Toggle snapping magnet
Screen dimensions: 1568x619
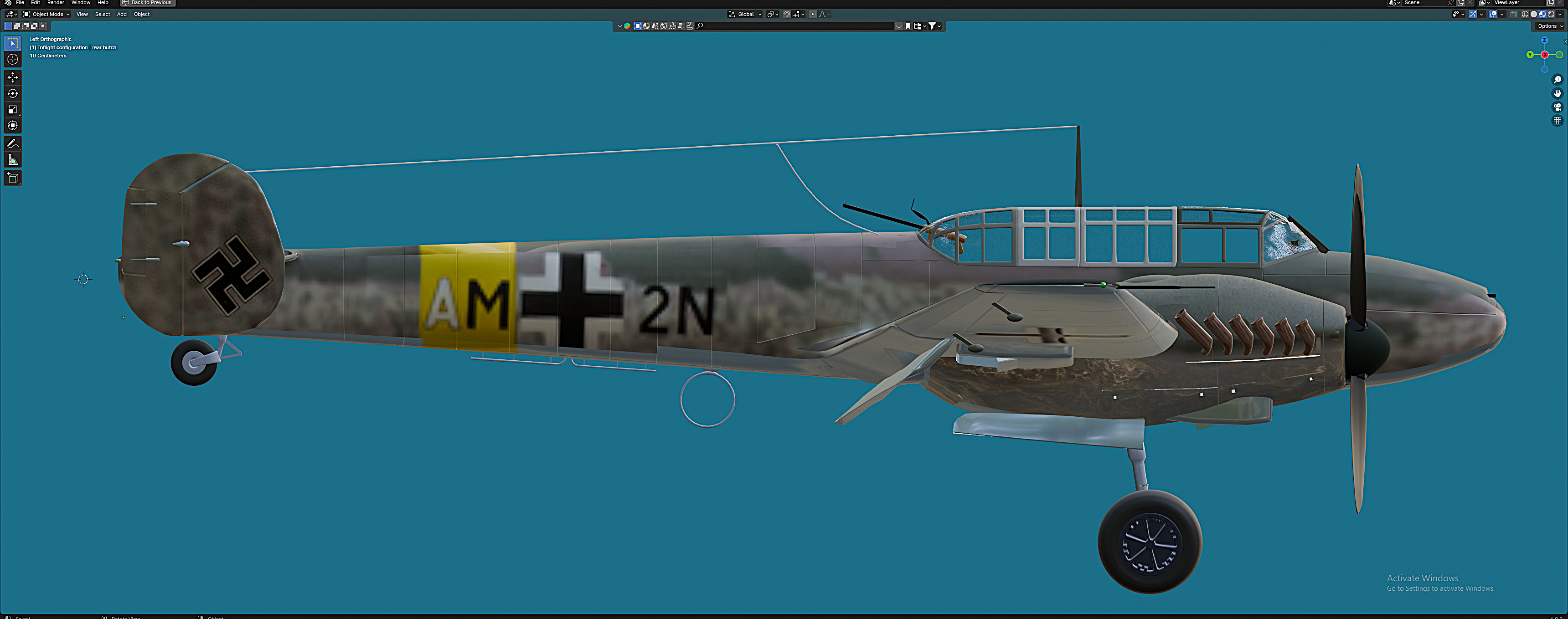pos(787,15)
